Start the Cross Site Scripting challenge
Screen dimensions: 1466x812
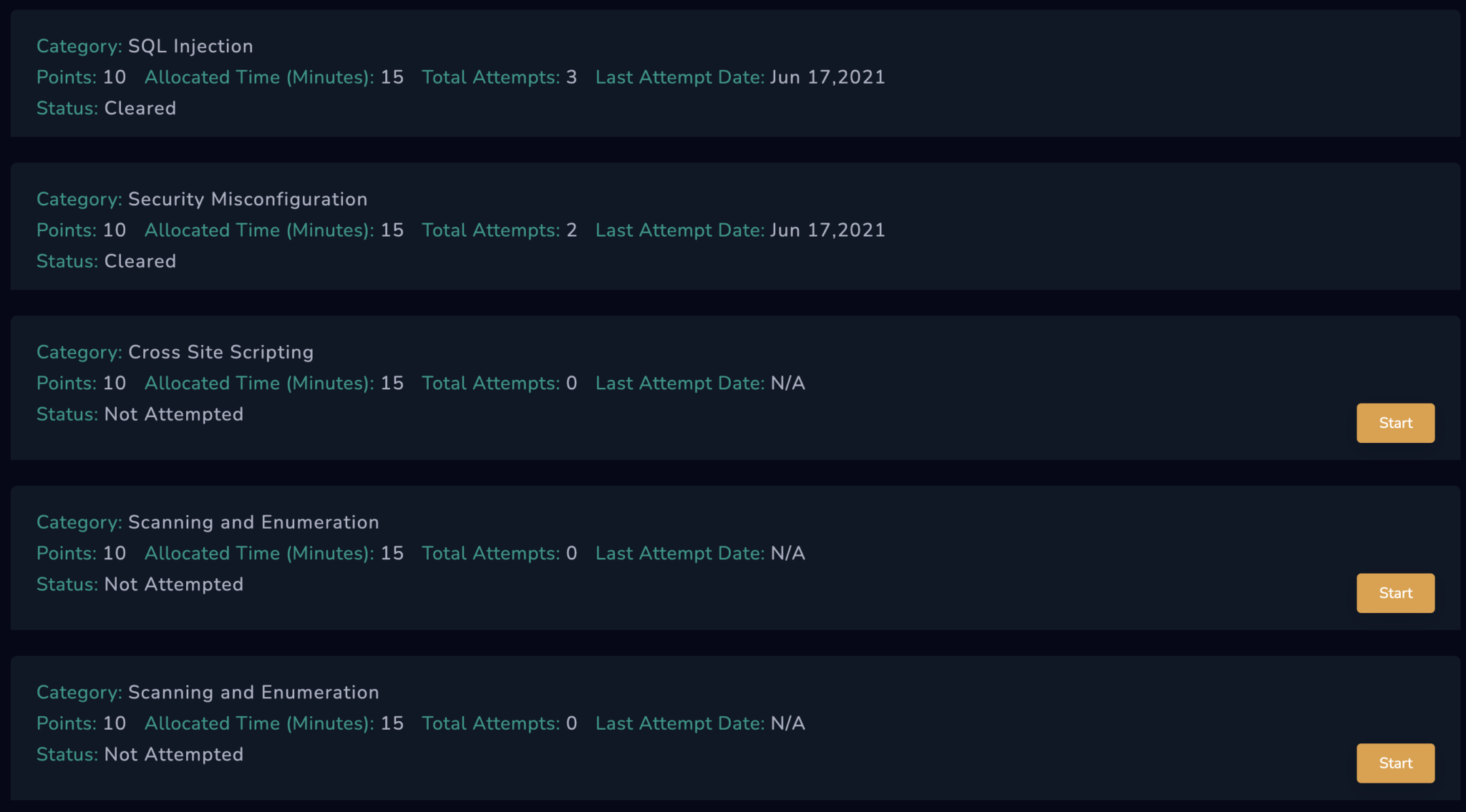coord(1395,423)
